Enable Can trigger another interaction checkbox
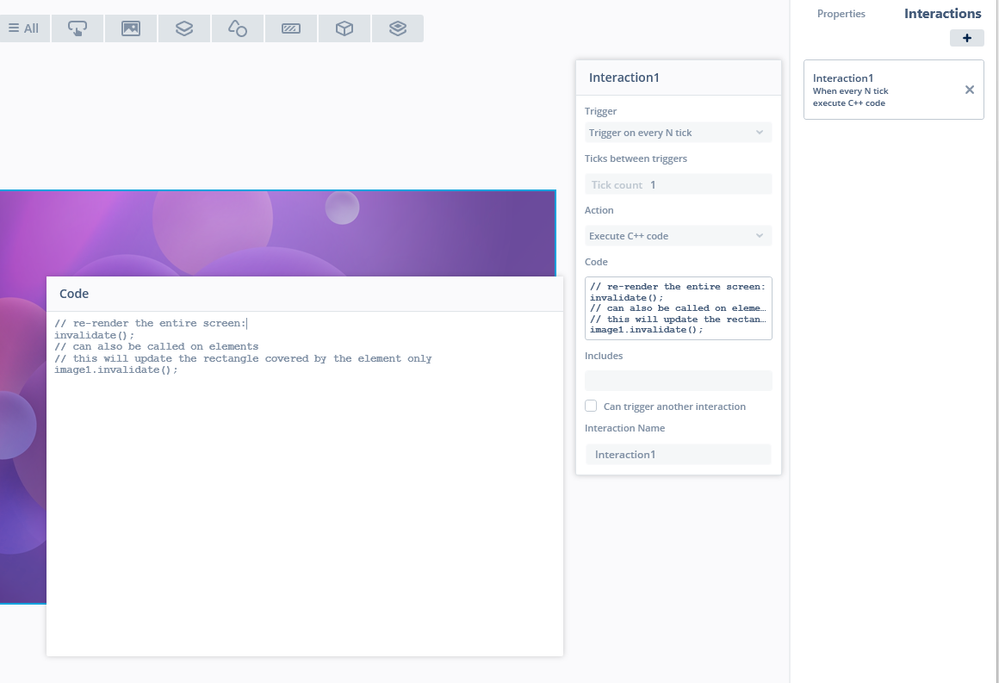999x683 pixels. tap(591, 406)
